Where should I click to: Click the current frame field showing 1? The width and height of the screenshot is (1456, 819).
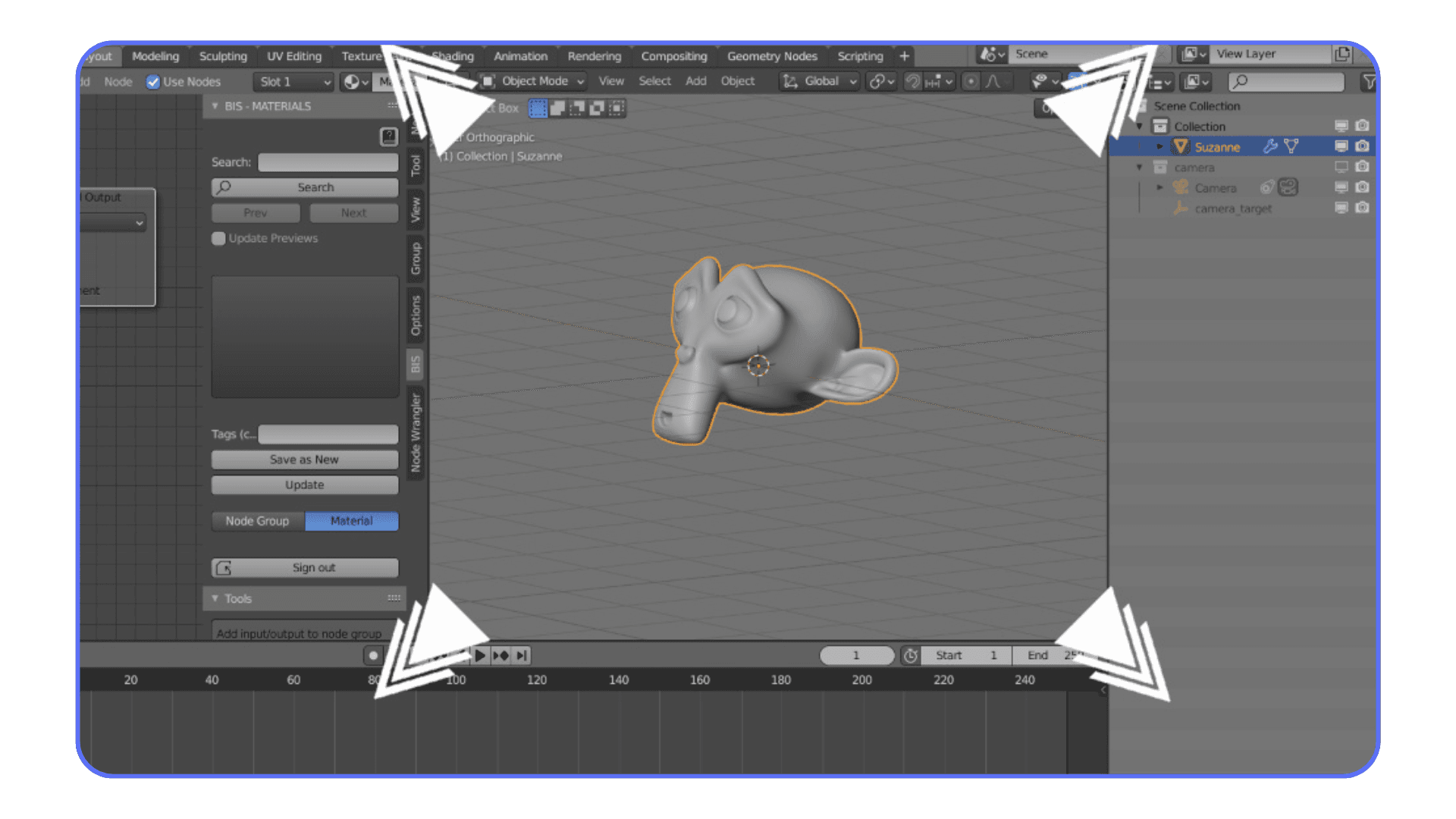tap(856, 655)
